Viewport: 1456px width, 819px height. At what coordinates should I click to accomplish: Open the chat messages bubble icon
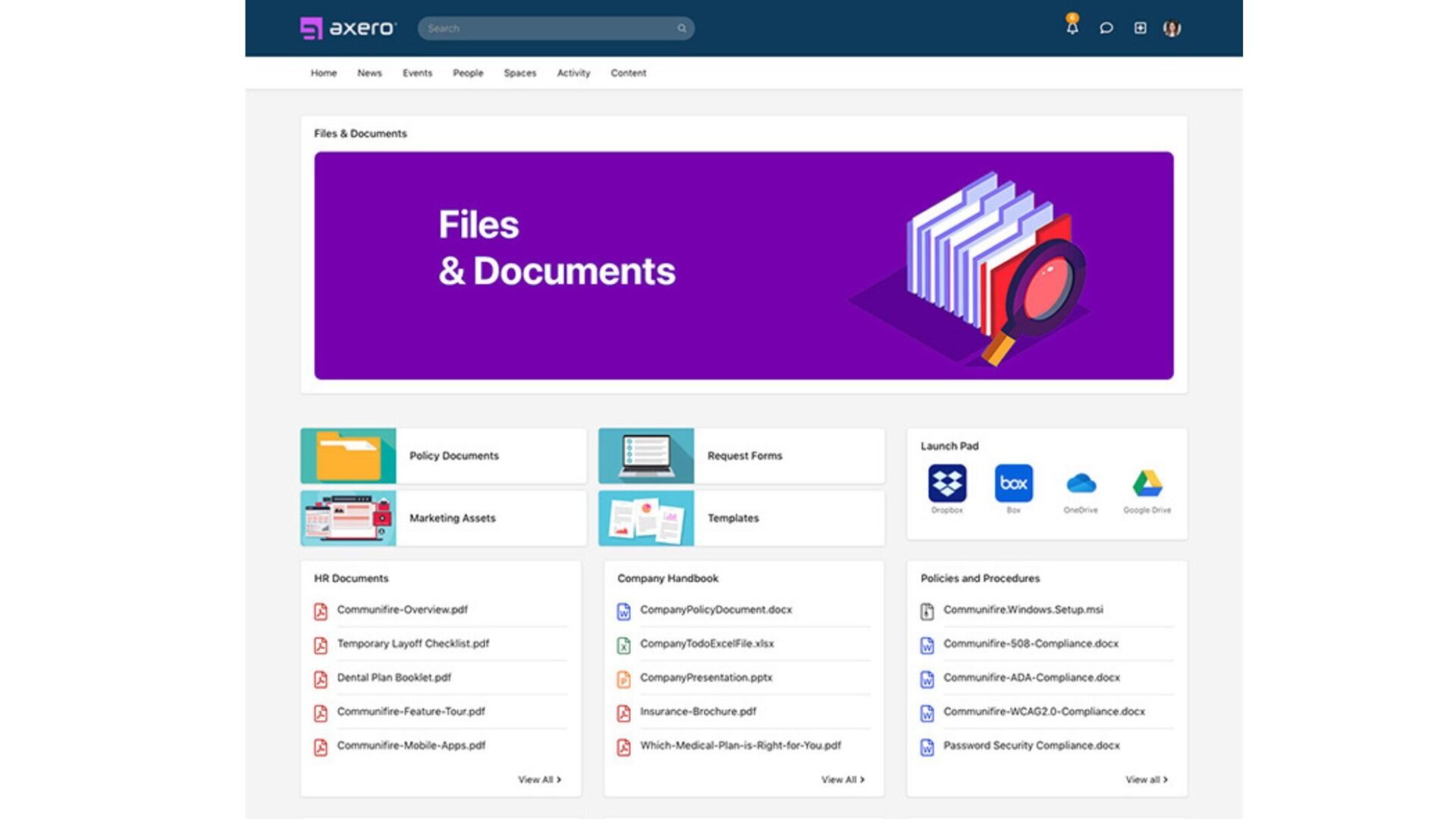pyautogui.click(x=1106, y=28)
